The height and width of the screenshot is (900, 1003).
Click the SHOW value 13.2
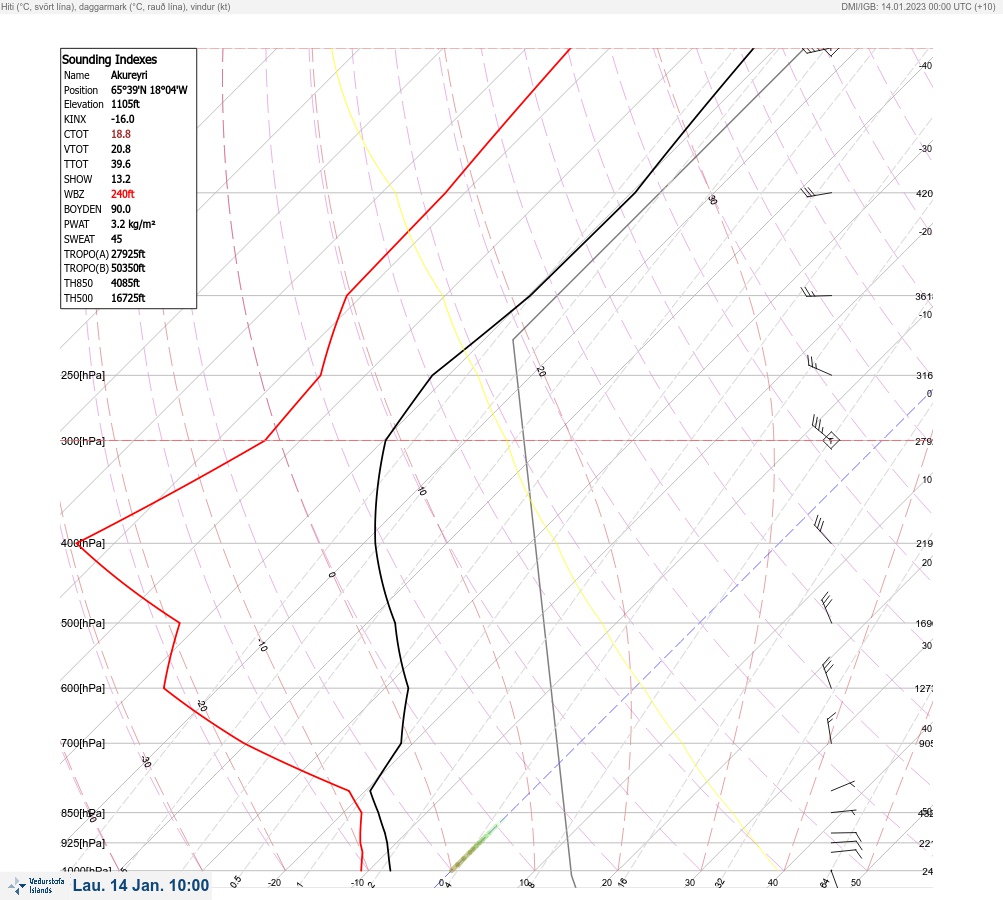pyautogui.click(x=121, y=179)
